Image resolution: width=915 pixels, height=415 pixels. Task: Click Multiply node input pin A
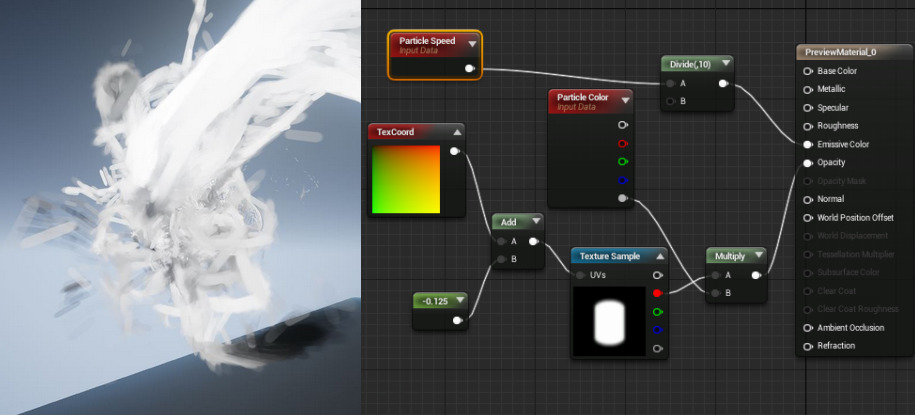(715, 275)
